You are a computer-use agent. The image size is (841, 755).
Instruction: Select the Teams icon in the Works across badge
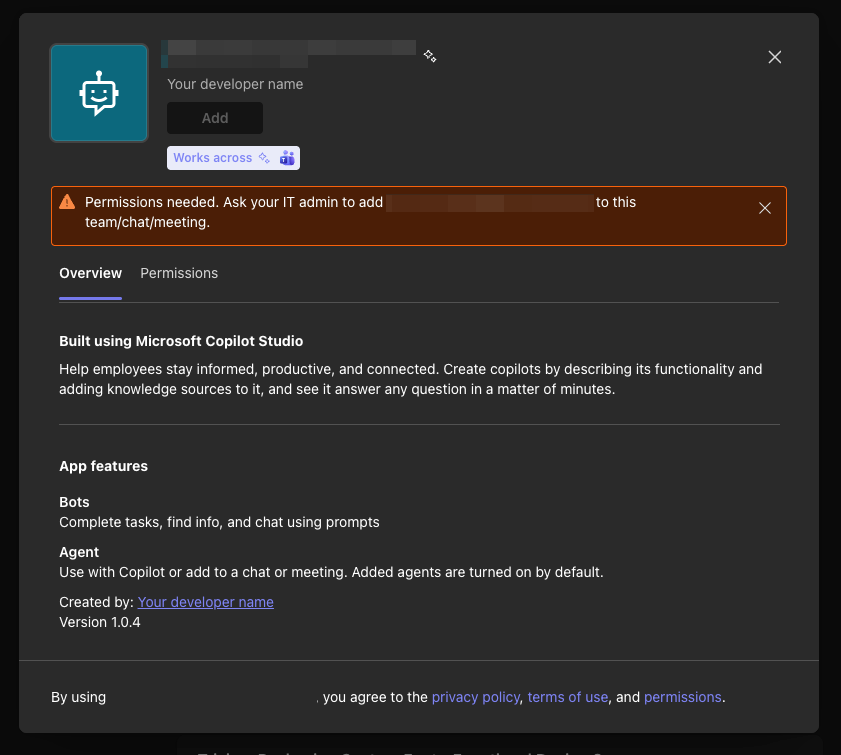287,157
